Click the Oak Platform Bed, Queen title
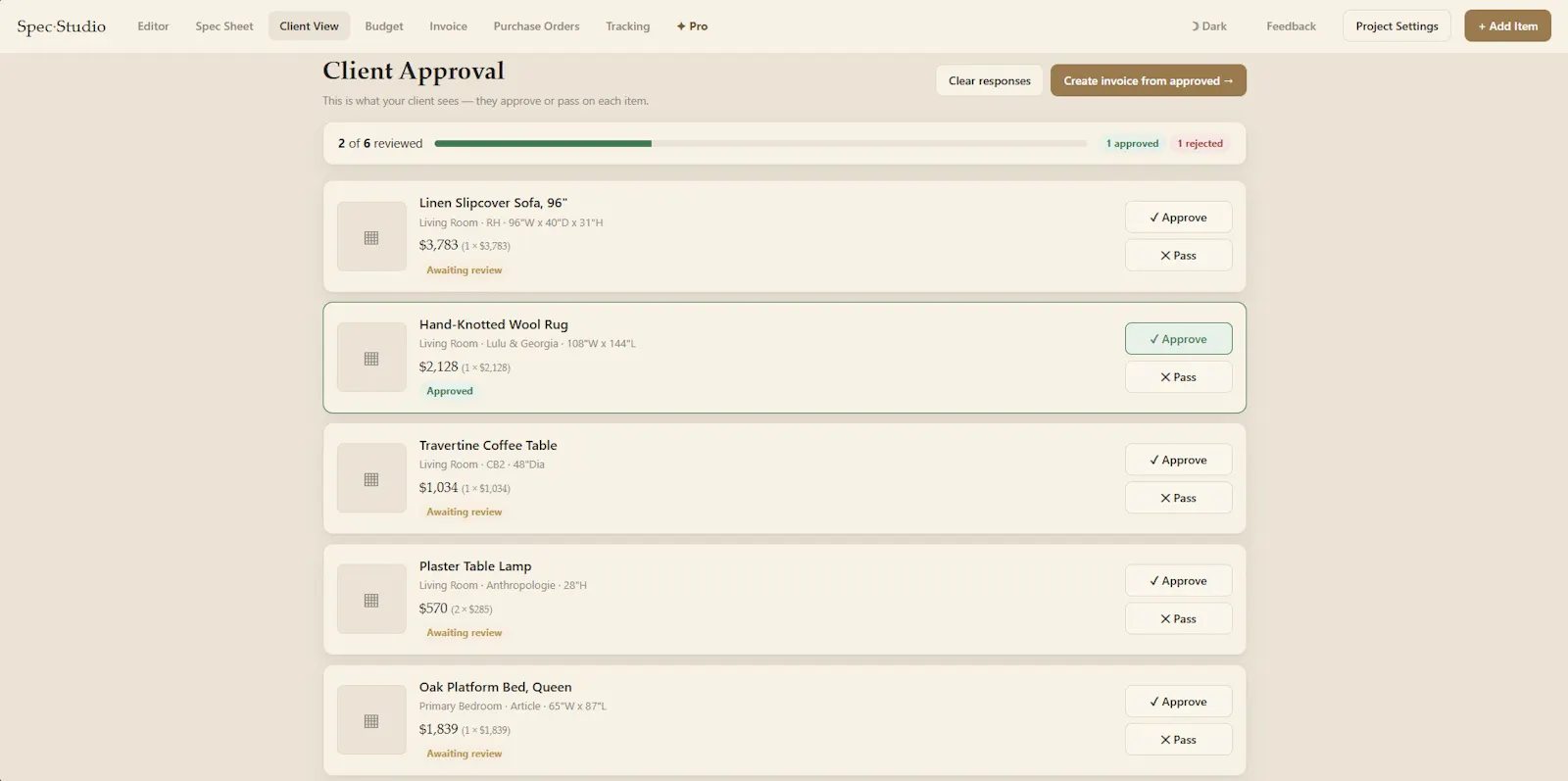 pos(495,687)
